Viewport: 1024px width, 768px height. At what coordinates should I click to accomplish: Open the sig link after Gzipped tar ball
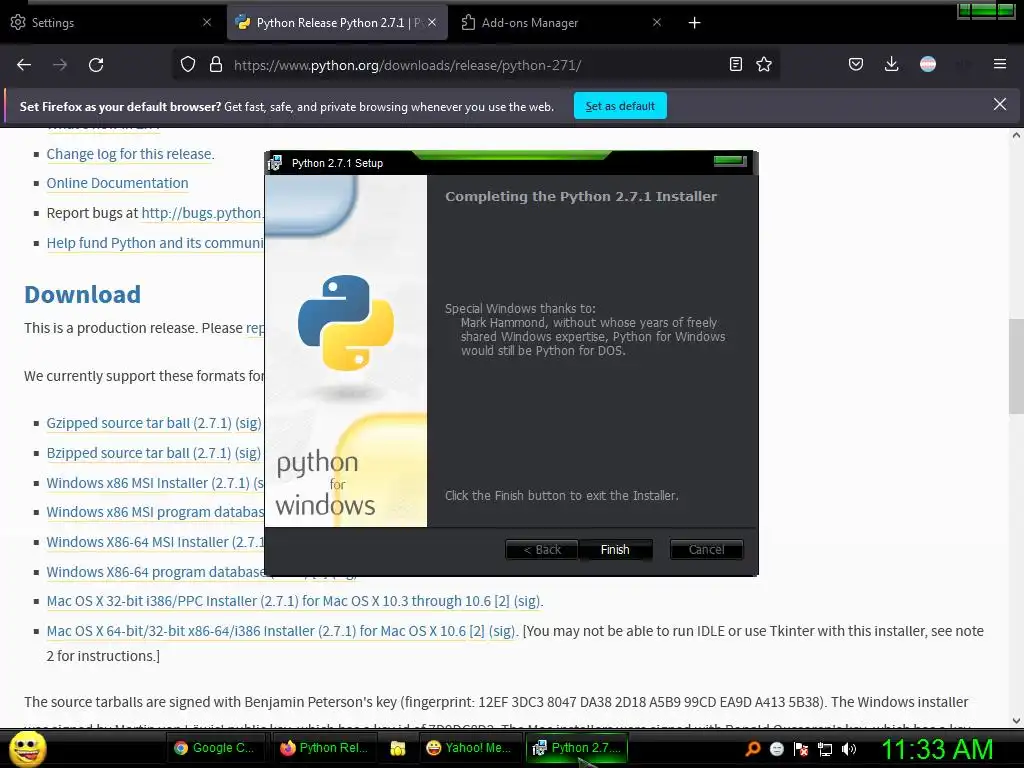248,423
